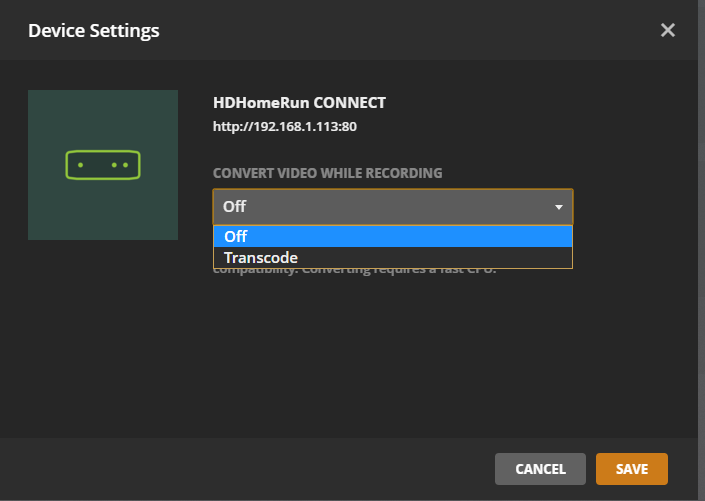Choose the Transcode option
The width and height of the screenshot is (705, 501).
pos(393,258)
